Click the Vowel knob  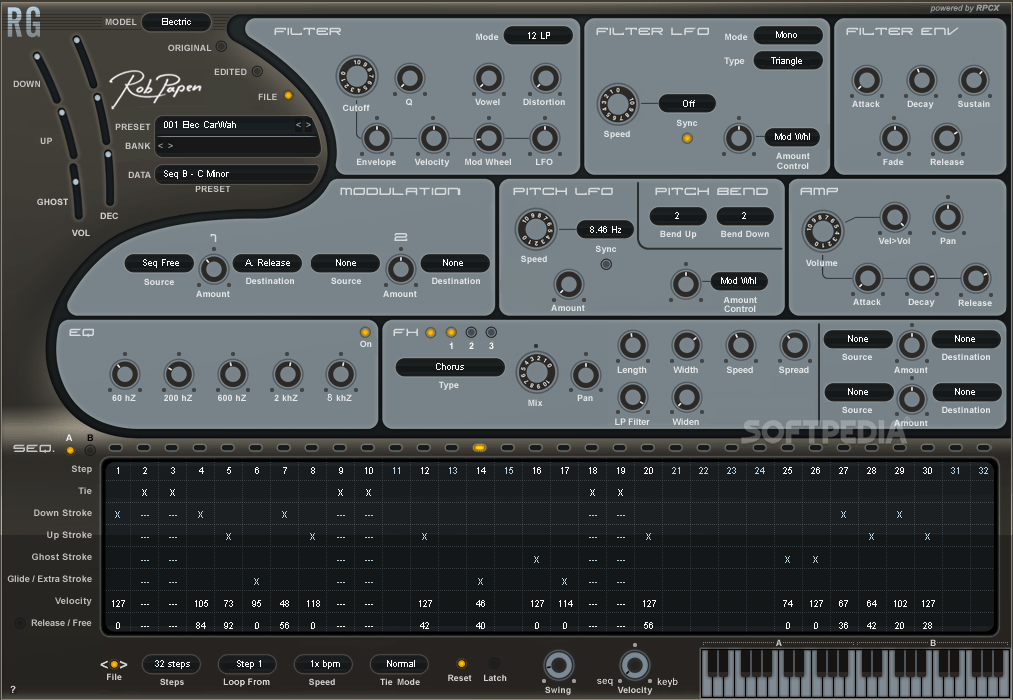point(488,79)
